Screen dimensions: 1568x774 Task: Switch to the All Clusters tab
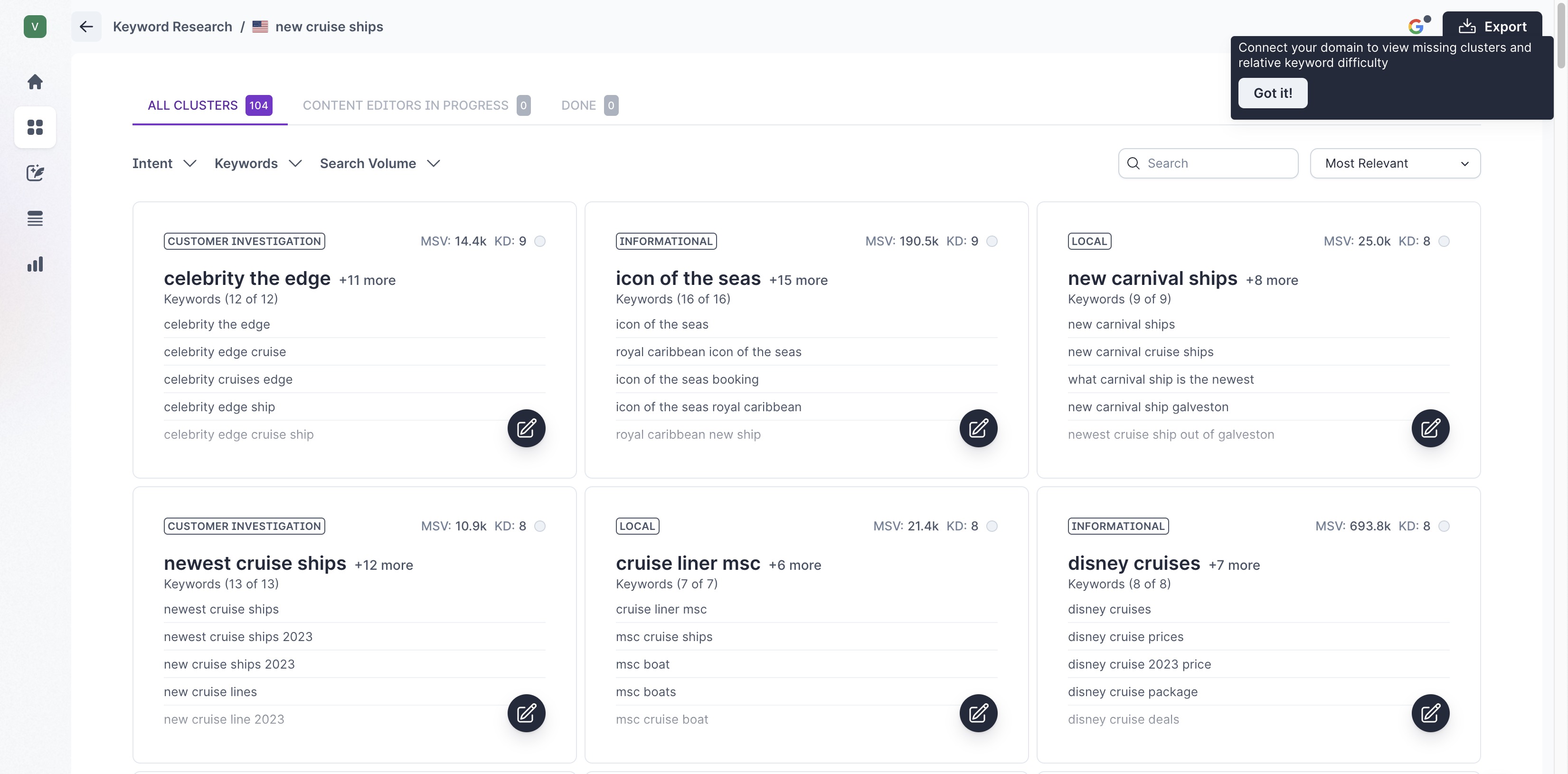coord(209,105)
